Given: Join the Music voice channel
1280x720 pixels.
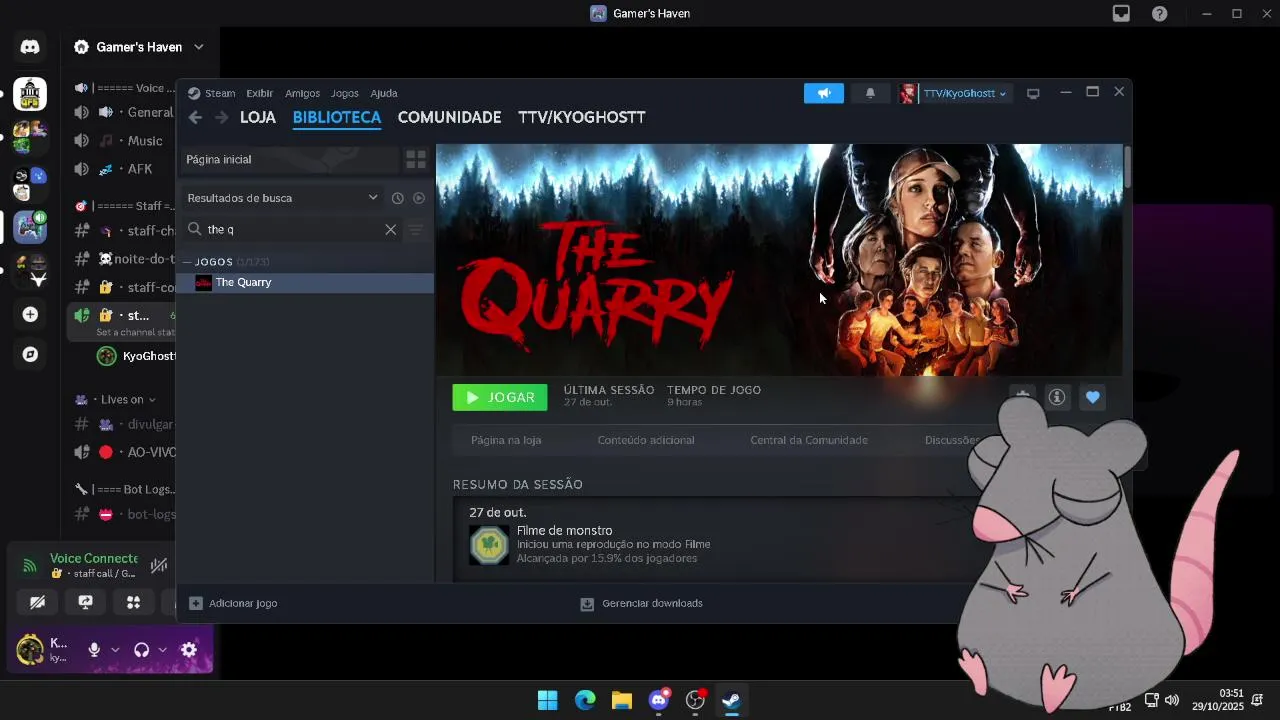Looking at the screenshot, I should click(124, 140).
